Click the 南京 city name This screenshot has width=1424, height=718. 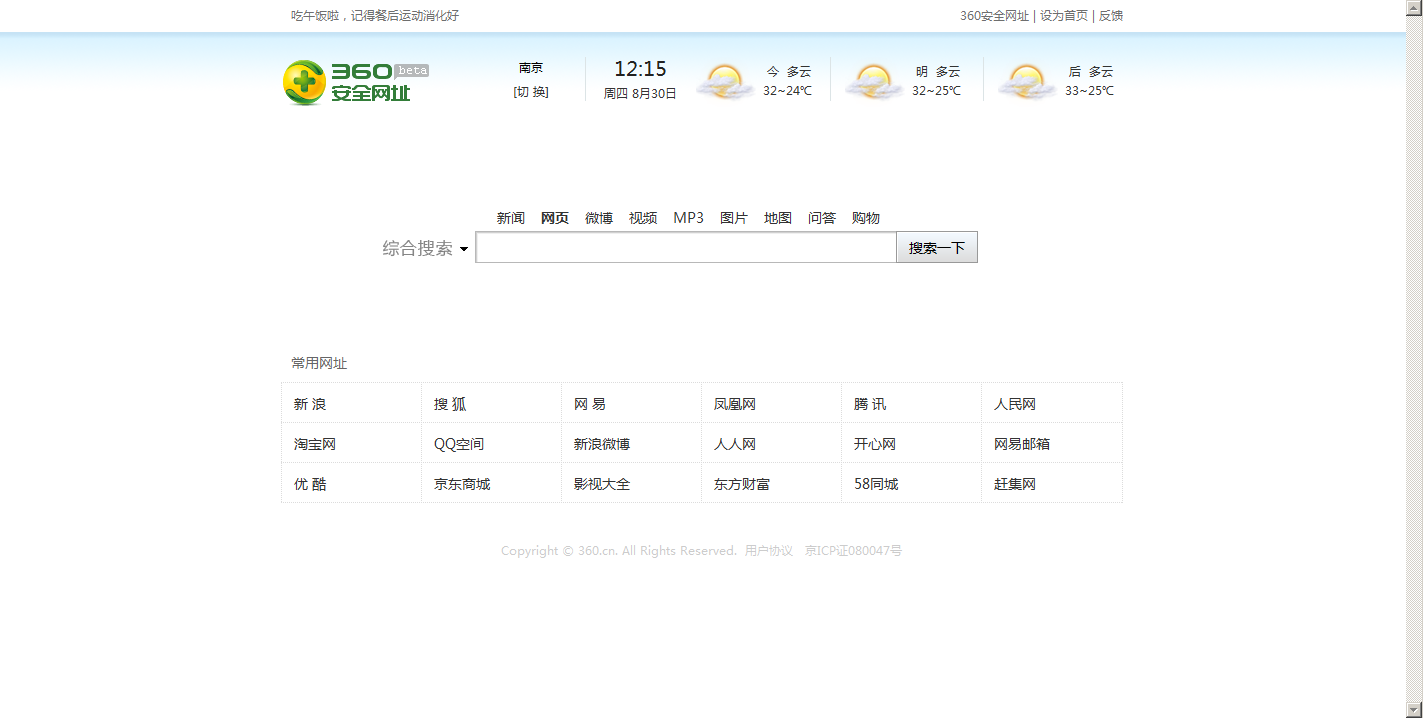click(x=531, y=68)
